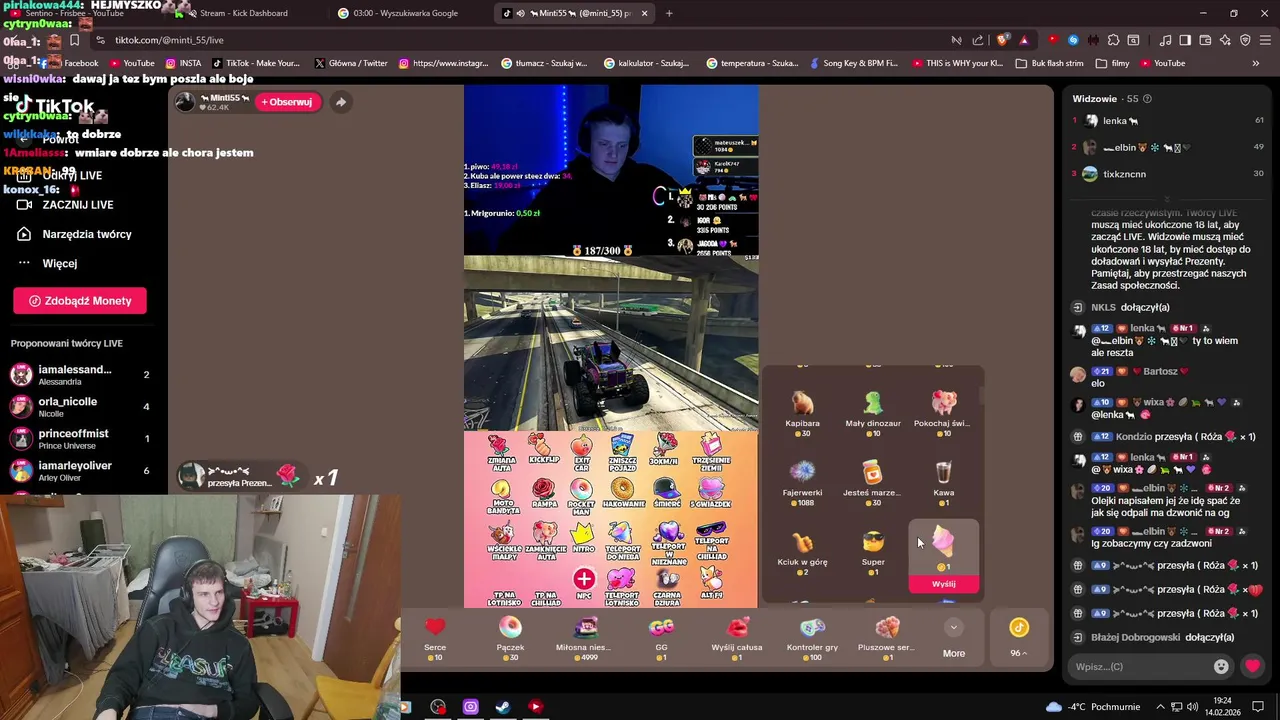Select the Kontroler gry gift
The width and height of the screenshot is (1280, 720).
click(812, 637)
